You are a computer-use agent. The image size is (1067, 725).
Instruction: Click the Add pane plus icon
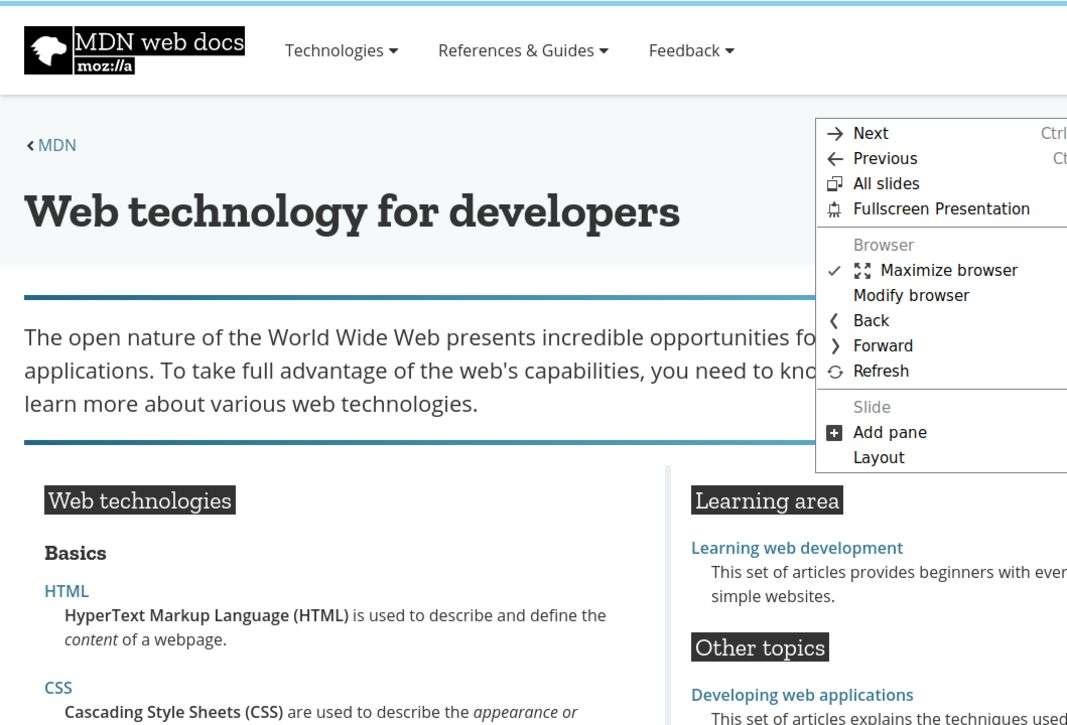pos(835,433)
